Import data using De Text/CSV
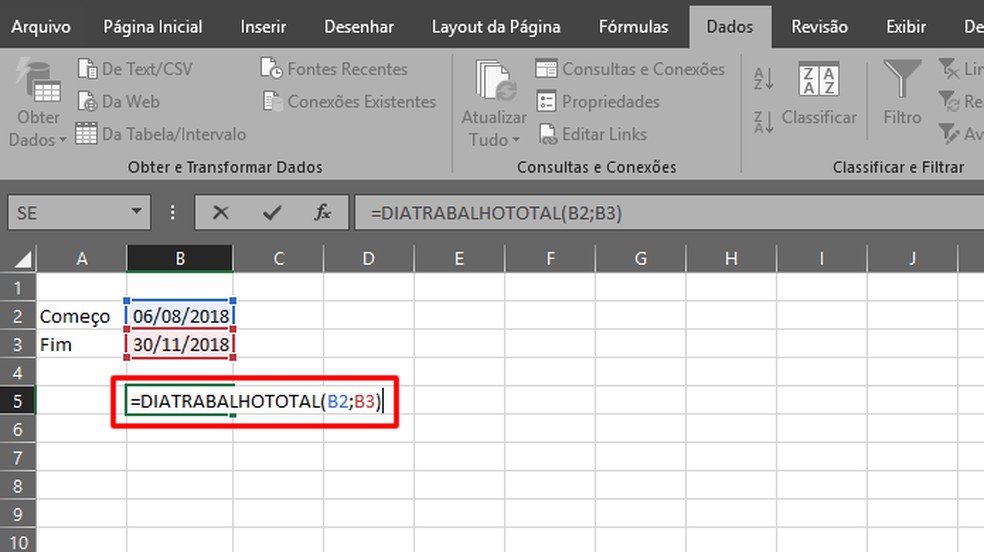The image size is (984, 552). pyautogui.click(x=135, y=69)
